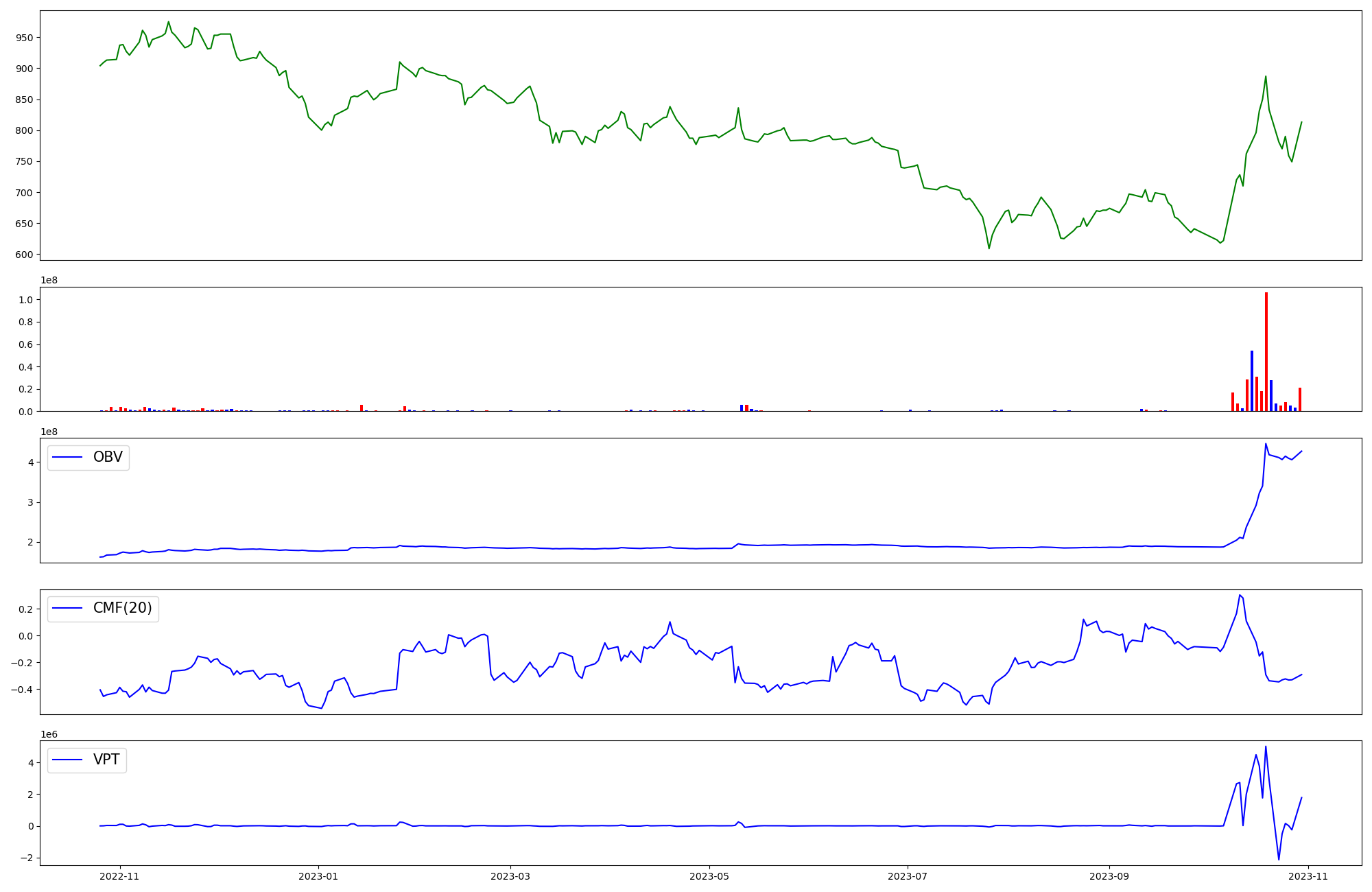Click the 950 price axis tick label

[25, 38]
